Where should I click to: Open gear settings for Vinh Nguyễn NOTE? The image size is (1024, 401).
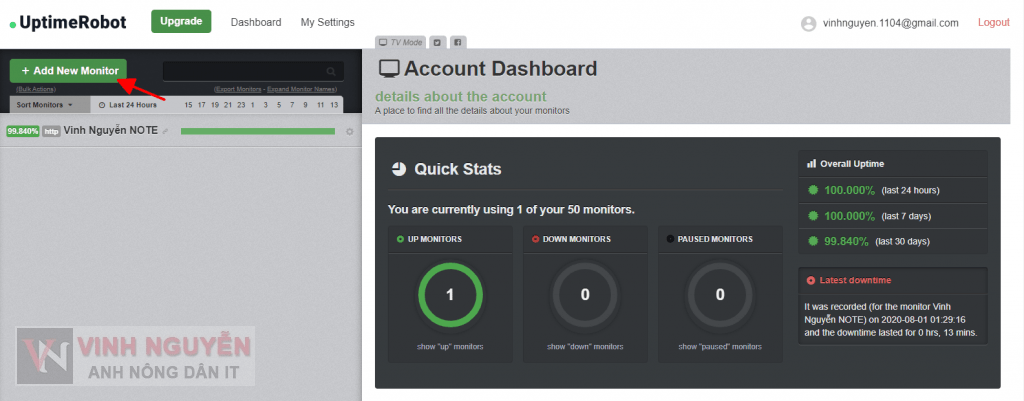[x=349, y=131]
